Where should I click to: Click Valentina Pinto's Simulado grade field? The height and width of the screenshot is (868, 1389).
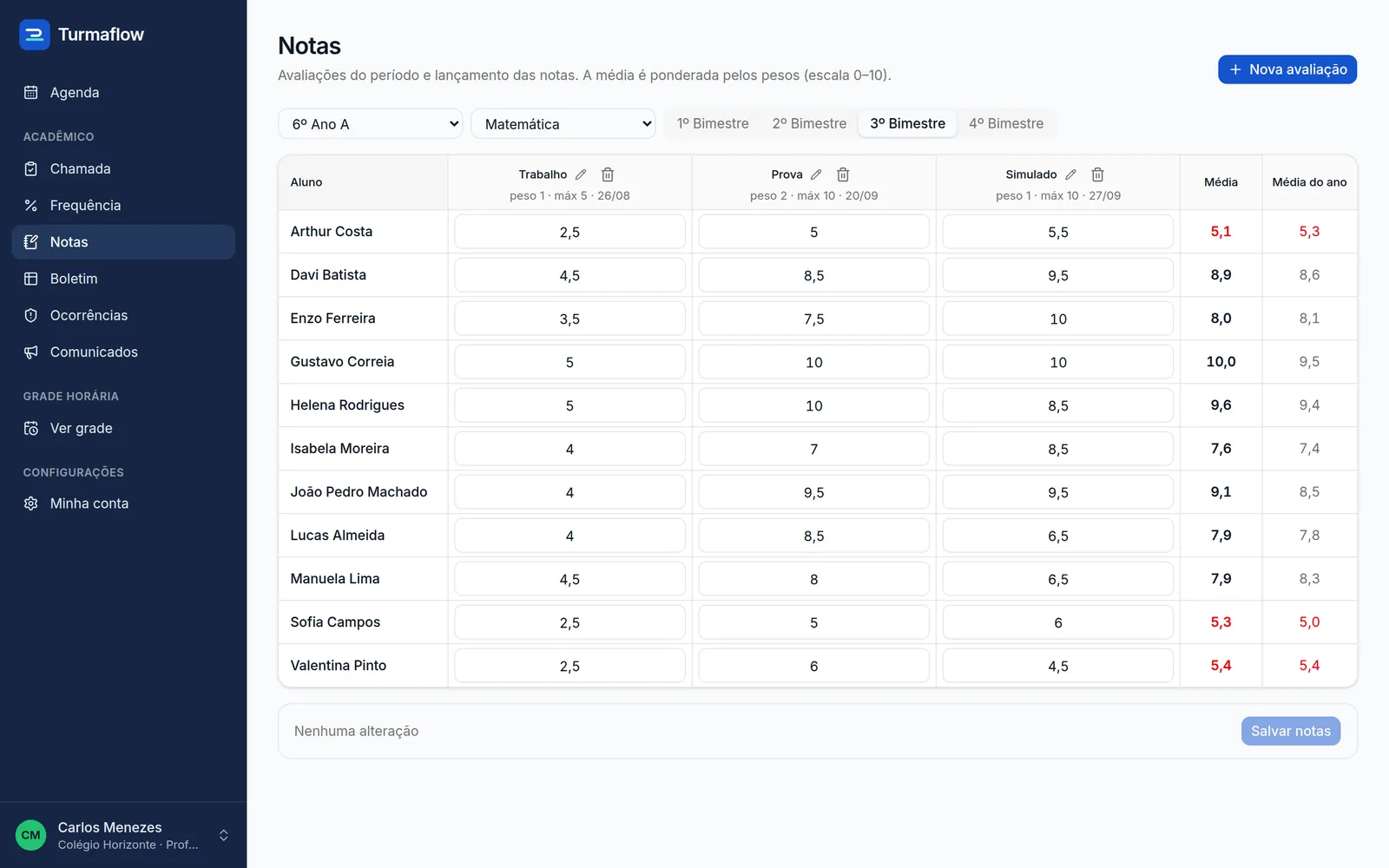[x=1058, y=666]
